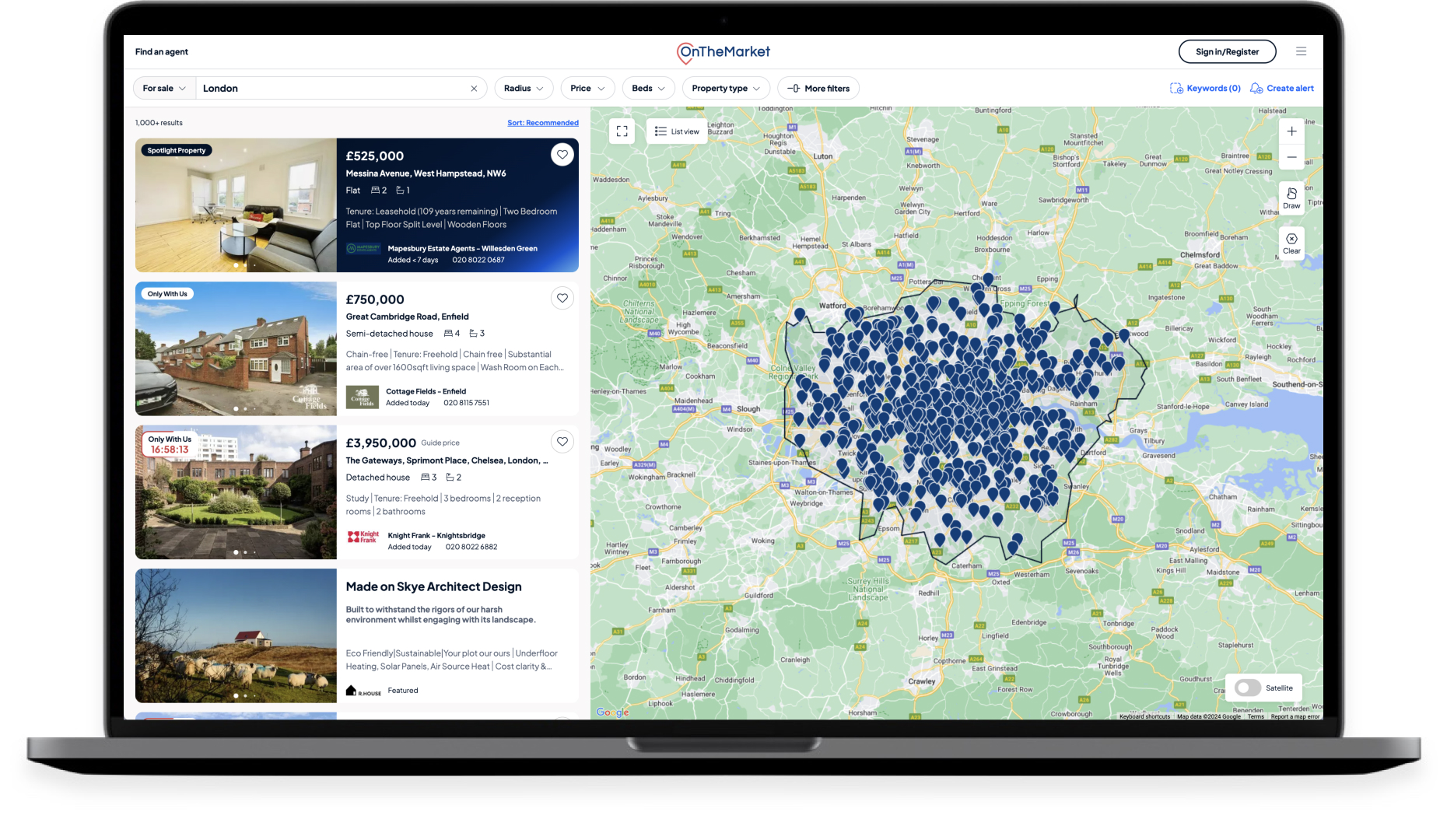Open Great Cambridge Road house photo
Screen dimensions: 1447x840
(x=236, y=348)
